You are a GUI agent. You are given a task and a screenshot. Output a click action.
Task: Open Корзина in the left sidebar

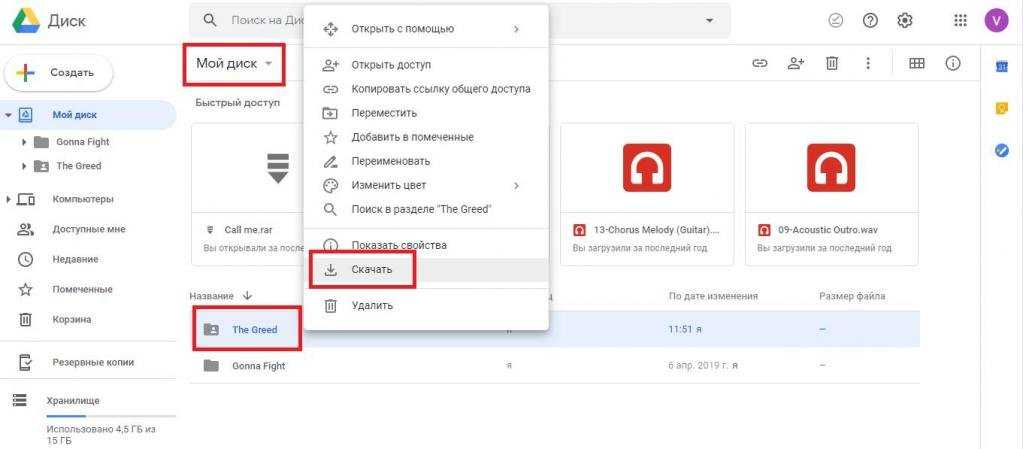72,319
